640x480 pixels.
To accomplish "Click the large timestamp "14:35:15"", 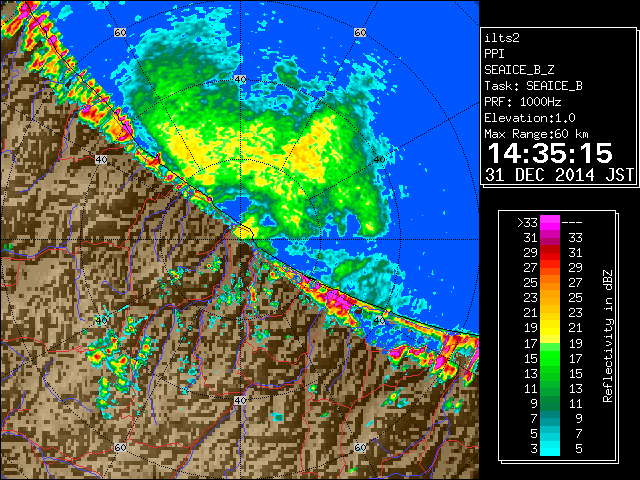I will click(550, 153).
